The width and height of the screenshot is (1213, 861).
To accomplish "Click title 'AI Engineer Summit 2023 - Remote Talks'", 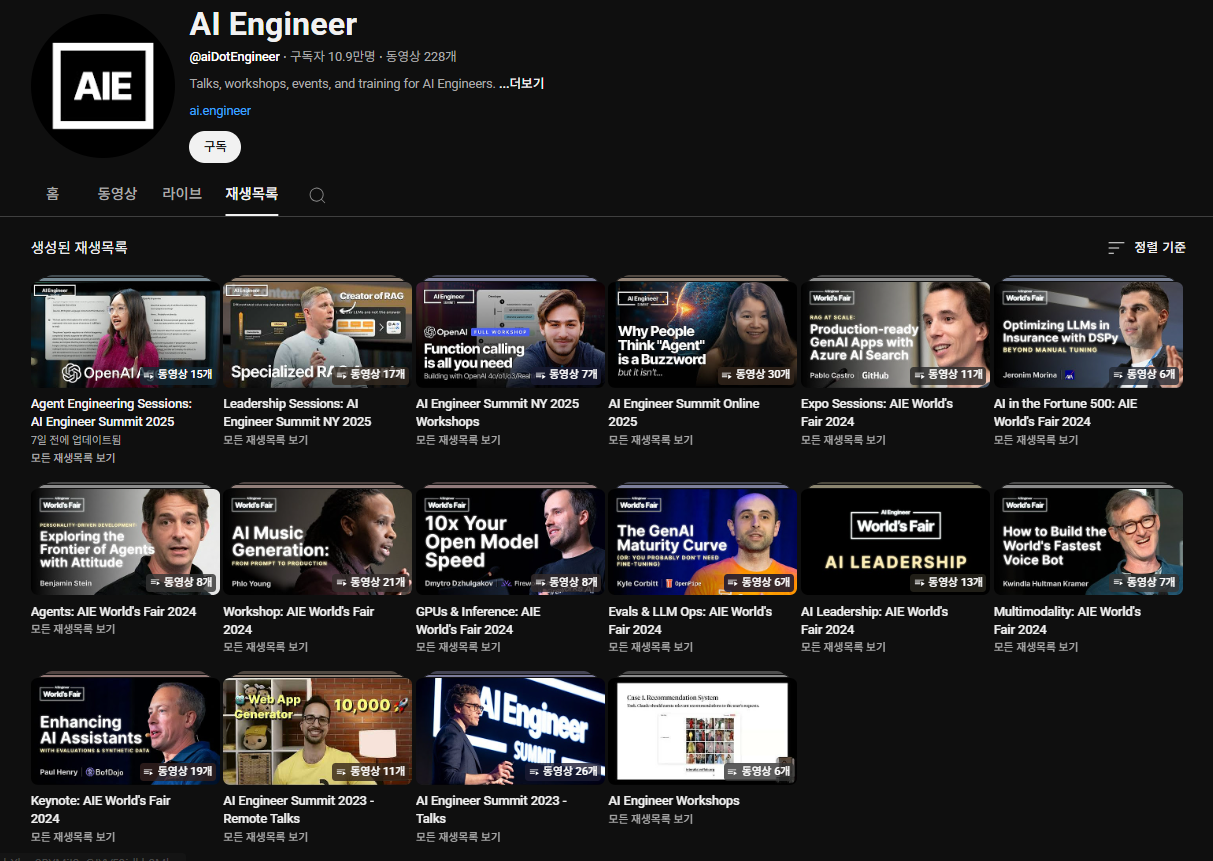I will (x=299, y=809).
